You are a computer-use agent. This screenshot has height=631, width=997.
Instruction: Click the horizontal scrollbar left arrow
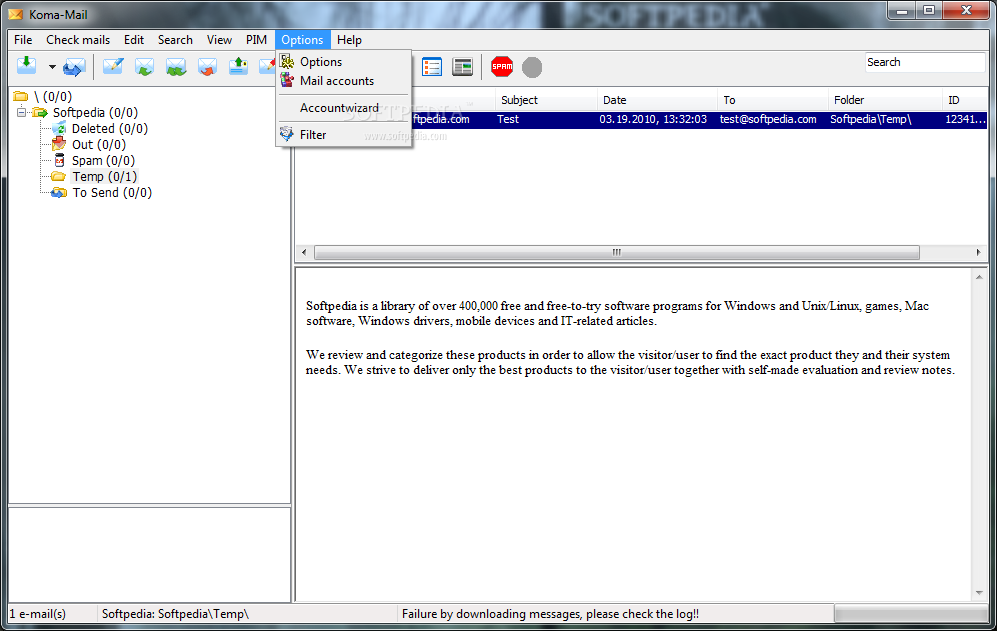(x=304, y=253)
